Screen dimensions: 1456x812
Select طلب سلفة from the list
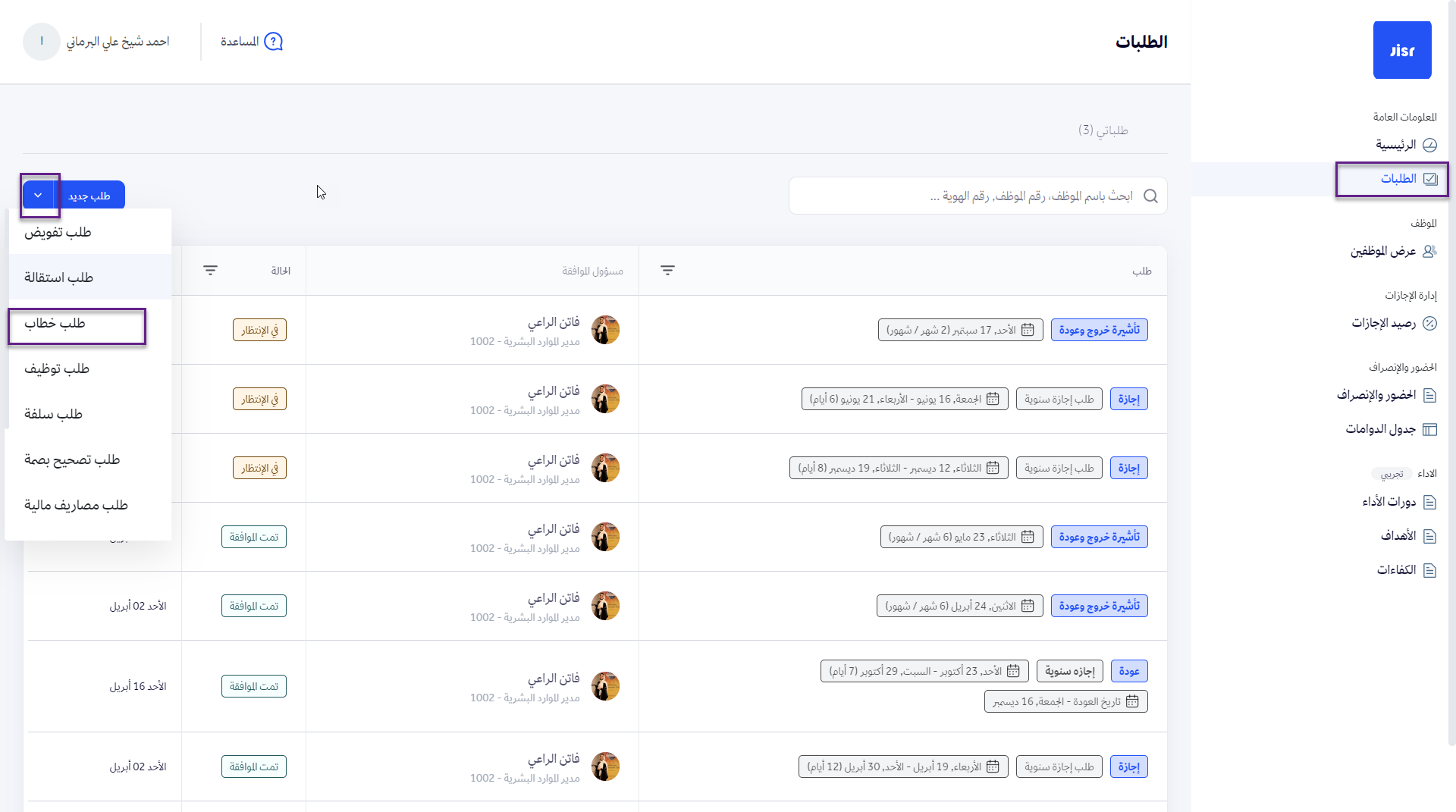click(x=53, y=415)
